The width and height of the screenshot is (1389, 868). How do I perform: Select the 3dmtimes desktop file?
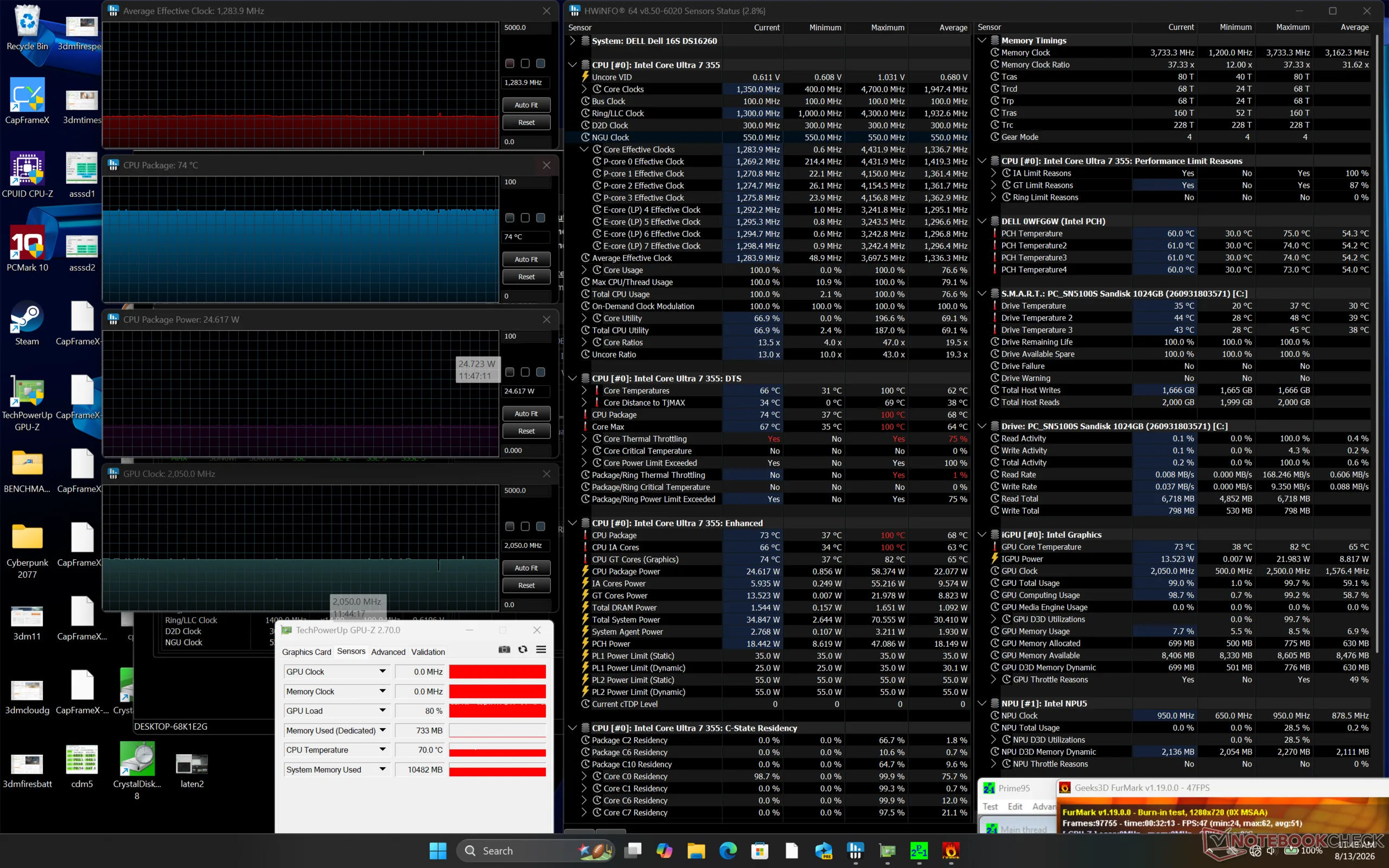(82, 107)
